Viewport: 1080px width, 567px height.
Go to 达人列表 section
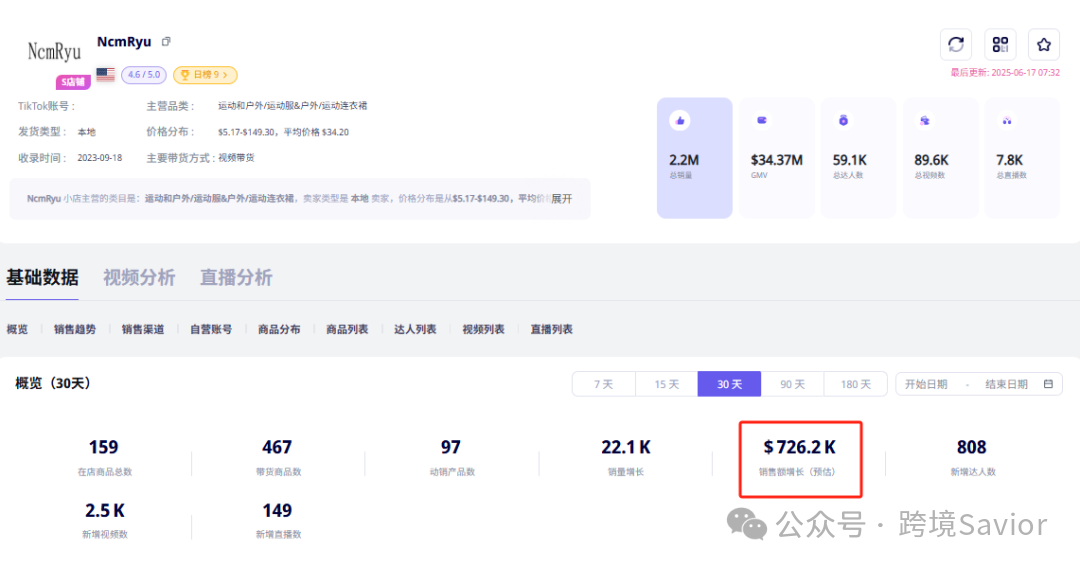415,329
